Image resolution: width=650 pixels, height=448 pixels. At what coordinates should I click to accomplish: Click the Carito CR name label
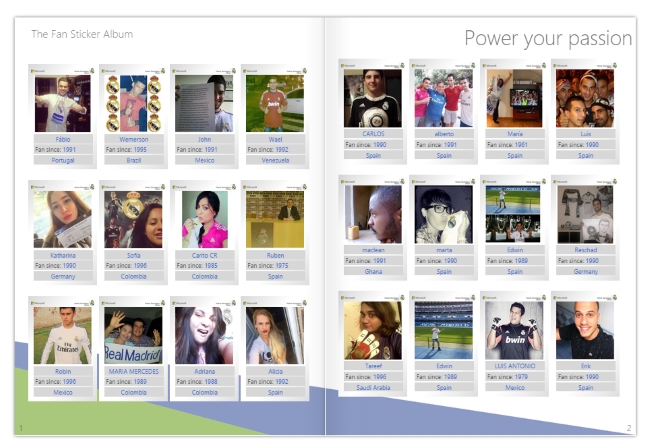click(204, 255)
